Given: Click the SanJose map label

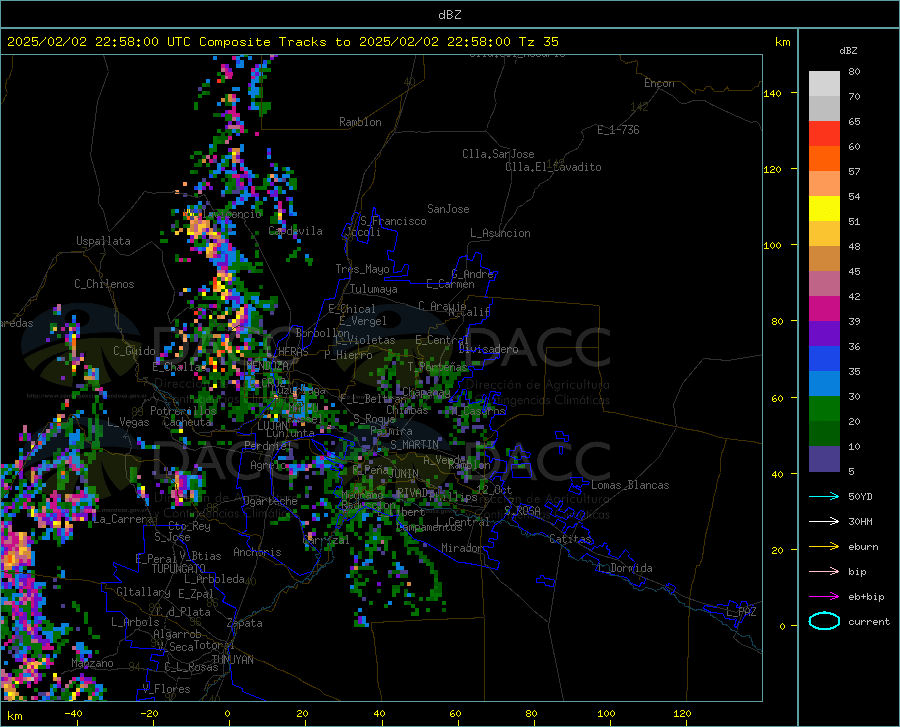Looking at the screenshot, I should click(448, 209).
